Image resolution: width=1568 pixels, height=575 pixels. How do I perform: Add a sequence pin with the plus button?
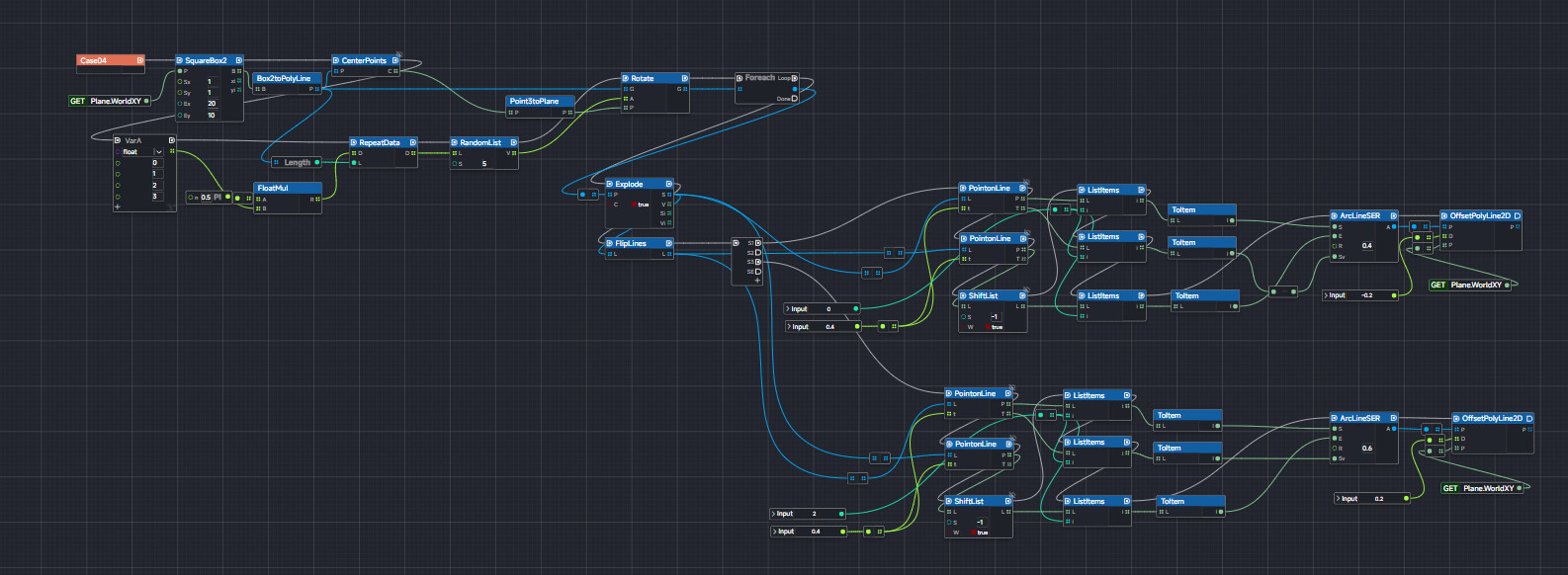tap(757, 281)
